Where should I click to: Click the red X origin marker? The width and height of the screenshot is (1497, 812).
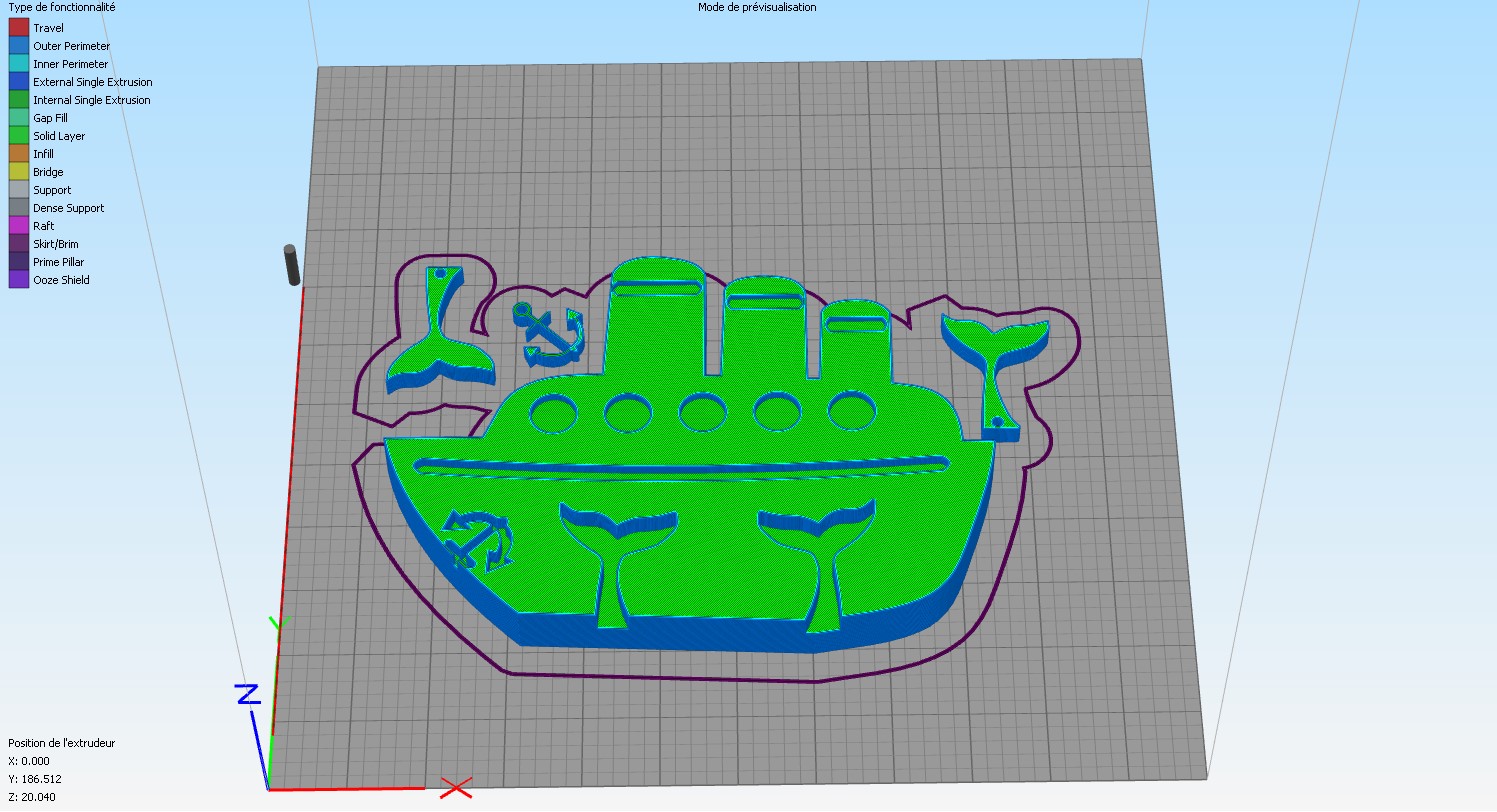pos(456,787)
